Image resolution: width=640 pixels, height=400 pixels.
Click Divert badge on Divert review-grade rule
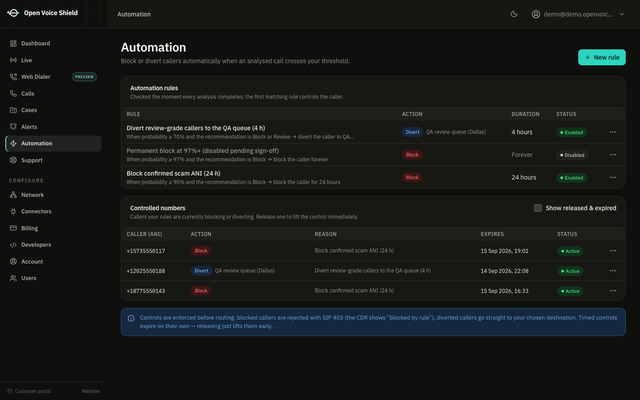click(412, 132)
